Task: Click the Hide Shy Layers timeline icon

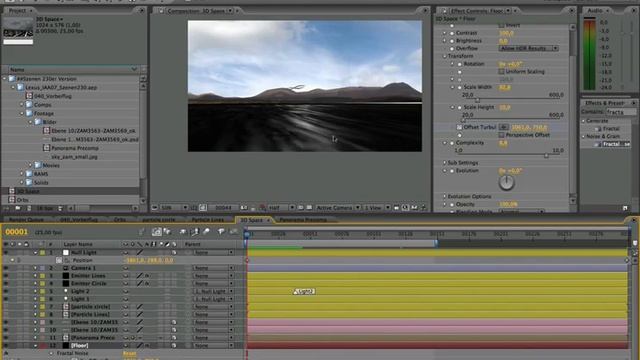Action: (183, 232)
